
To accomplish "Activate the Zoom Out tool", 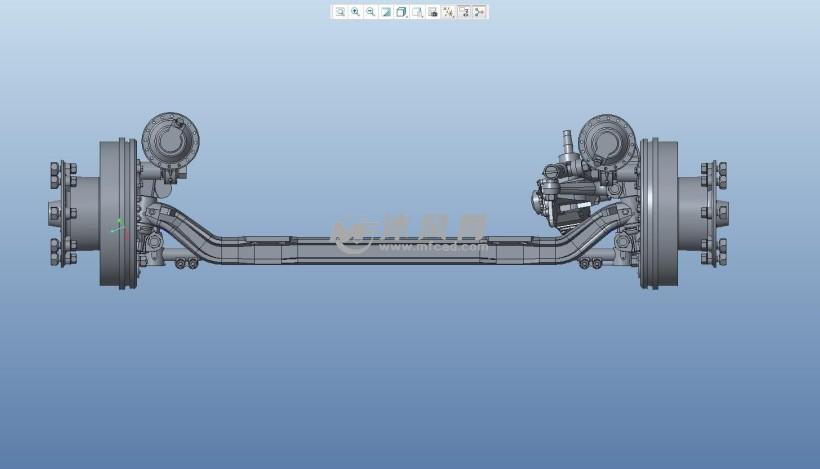I will (x=371, y=12).
